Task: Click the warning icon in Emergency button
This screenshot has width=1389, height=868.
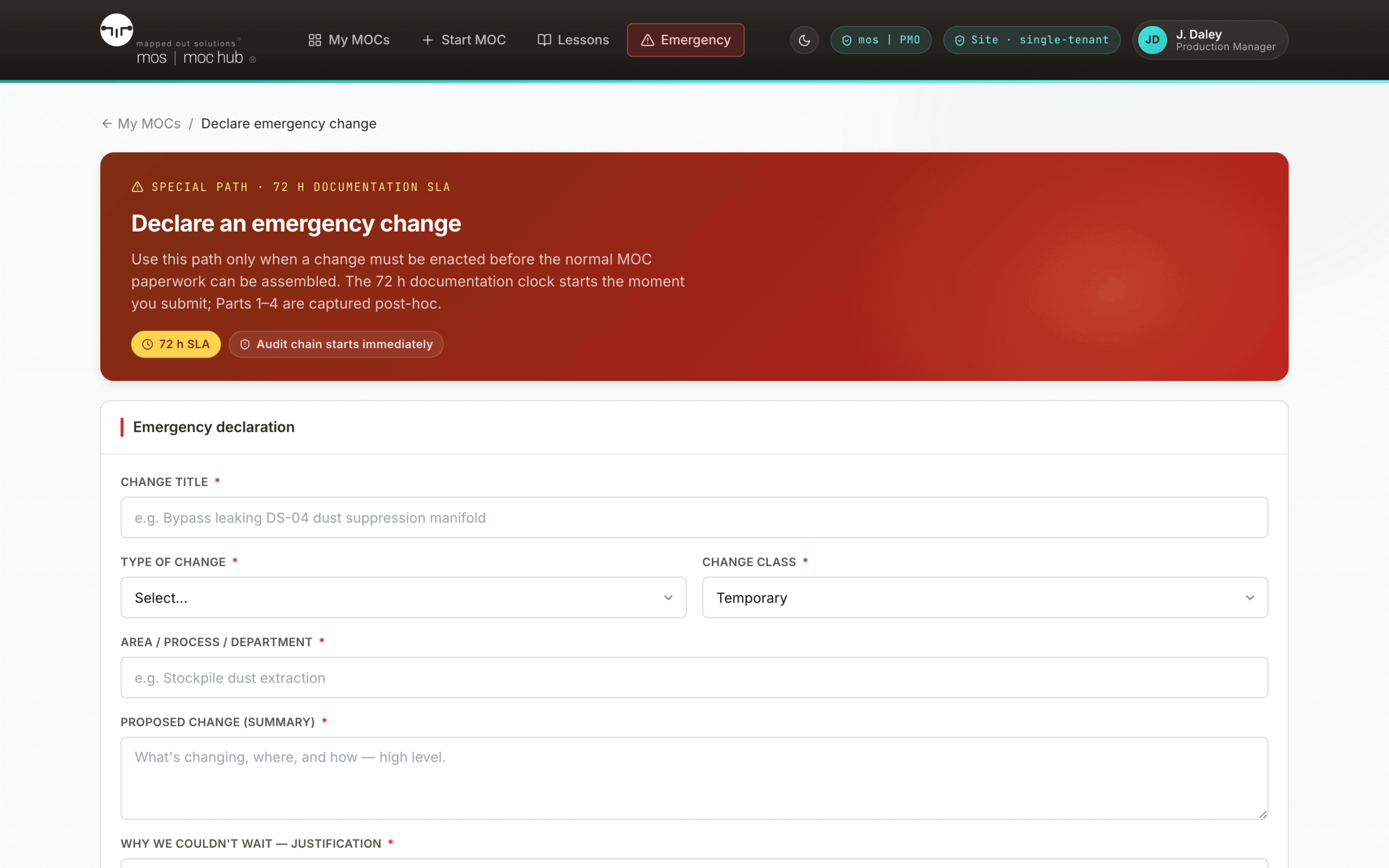Action: click(x=647, y=40)
